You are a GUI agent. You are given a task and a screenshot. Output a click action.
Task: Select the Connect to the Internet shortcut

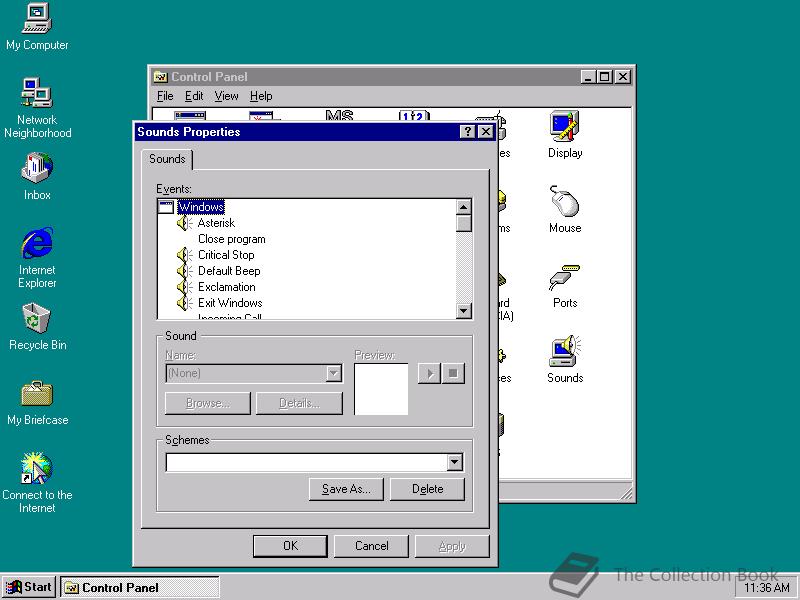coord(37,482)
